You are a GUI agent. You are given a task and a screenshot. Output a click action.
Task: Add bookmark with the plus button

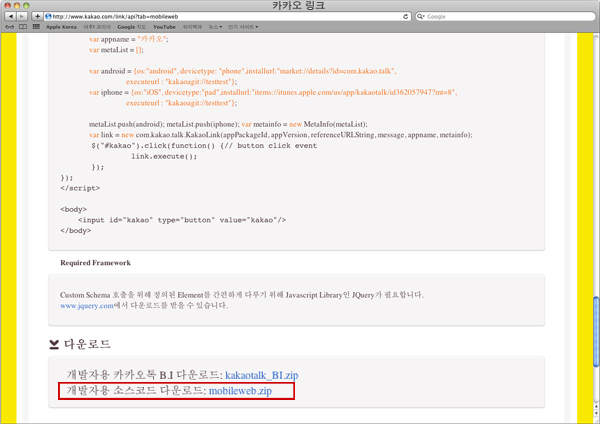37,16
